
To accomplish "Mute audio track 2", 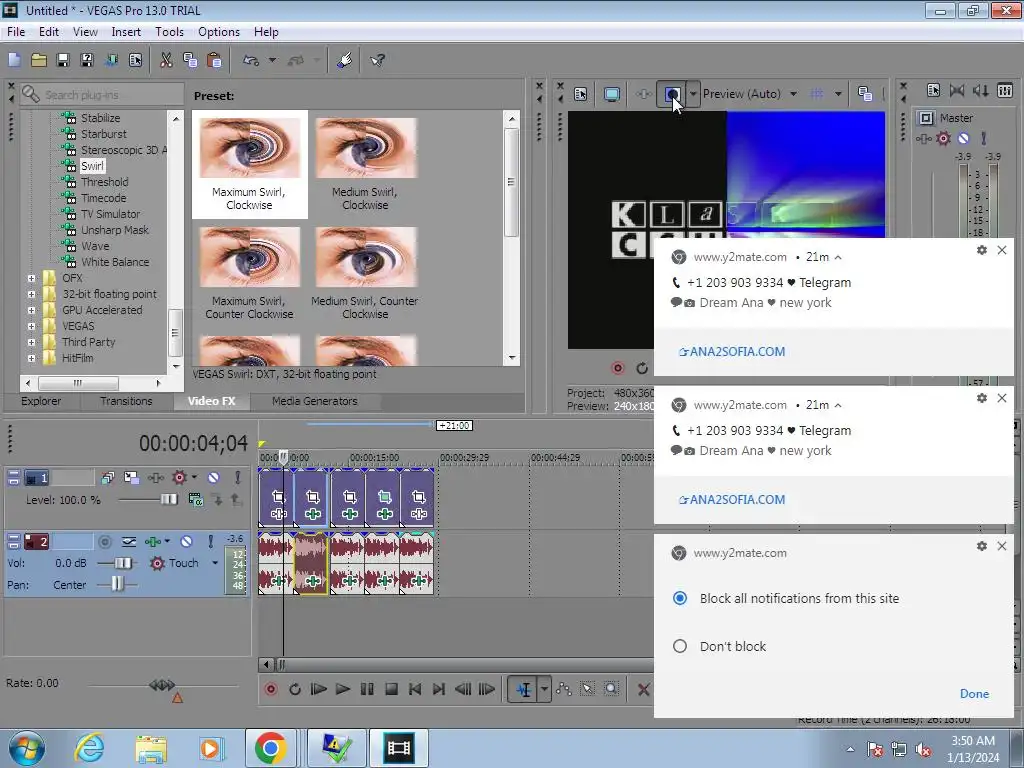I will coord(186,541).
